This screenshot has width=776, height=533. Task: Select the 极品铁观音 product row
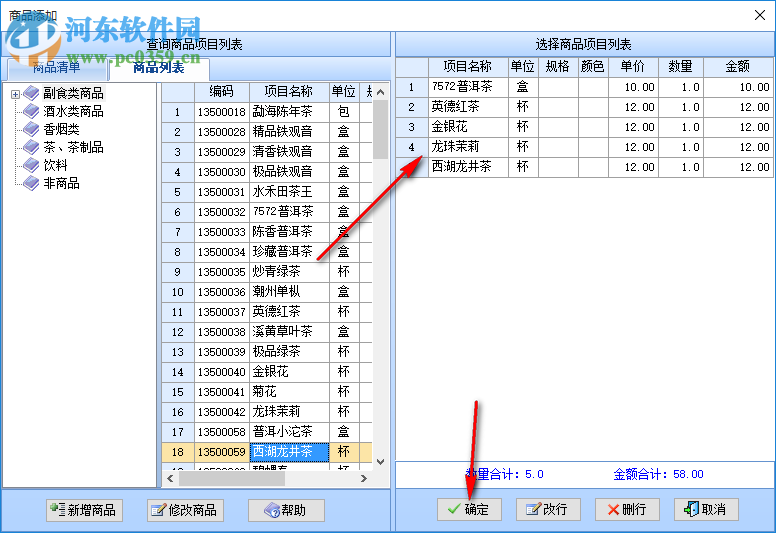tap(267, 172)
